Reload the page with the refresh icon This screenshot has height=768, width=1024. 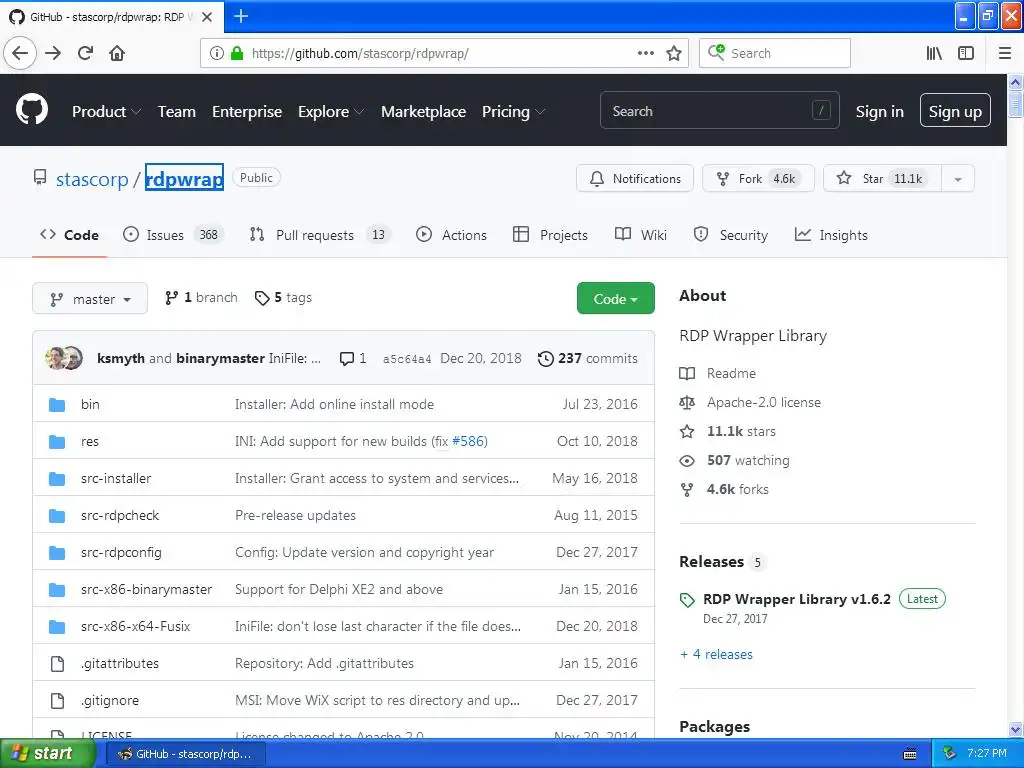(x=85, y=53)
